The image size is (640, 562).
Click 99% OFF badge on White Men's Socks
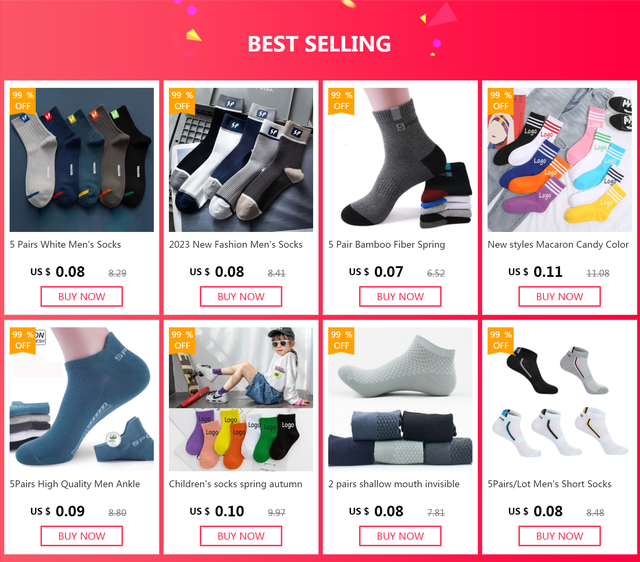(23, 101)
